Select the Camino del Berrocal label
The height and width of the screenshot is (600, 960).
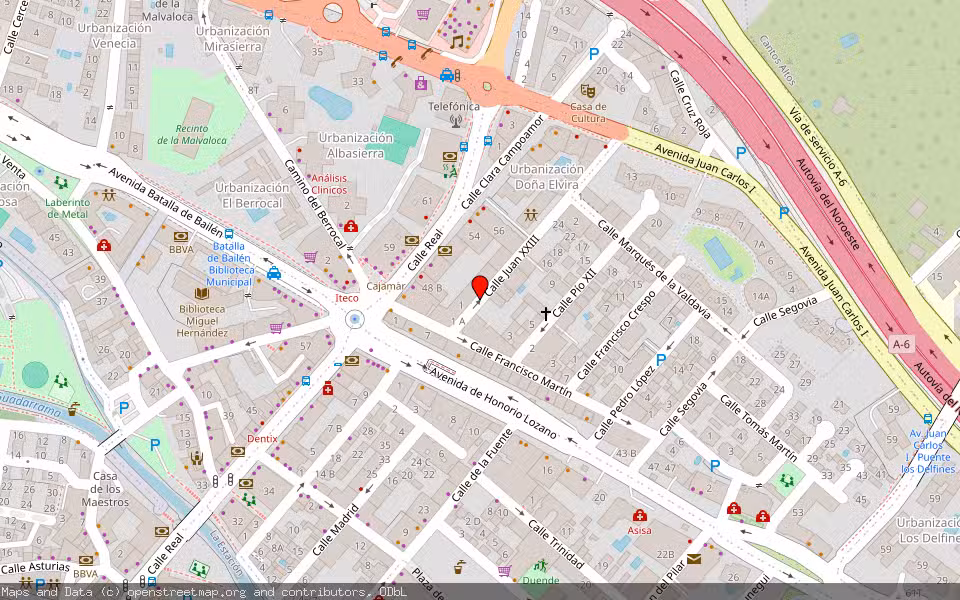(315, 204)
